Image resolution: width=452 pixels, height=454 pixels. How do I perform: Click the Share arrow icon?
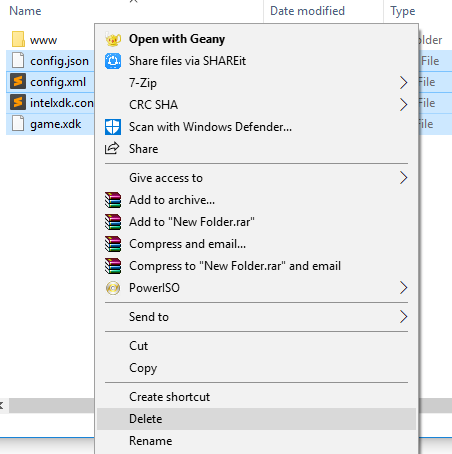pyautogui.click(x=112, y=148)
